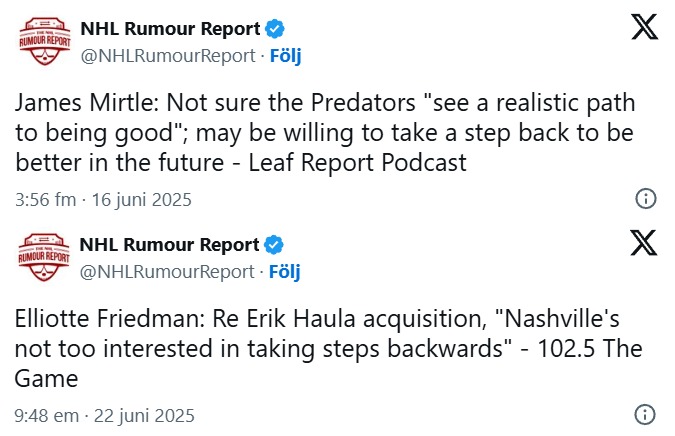
Task: Follow via Följ in the first tweet
Action: coord(285,56)
